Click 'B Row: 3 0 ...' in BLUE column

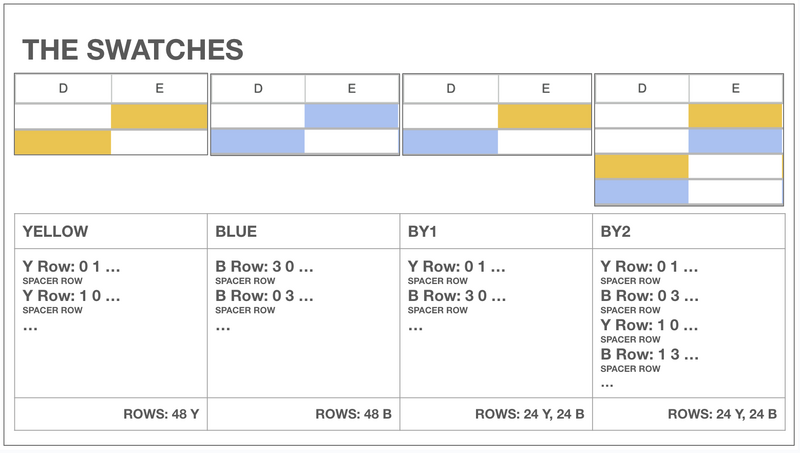pyautogui.click(x=264, y=267)
